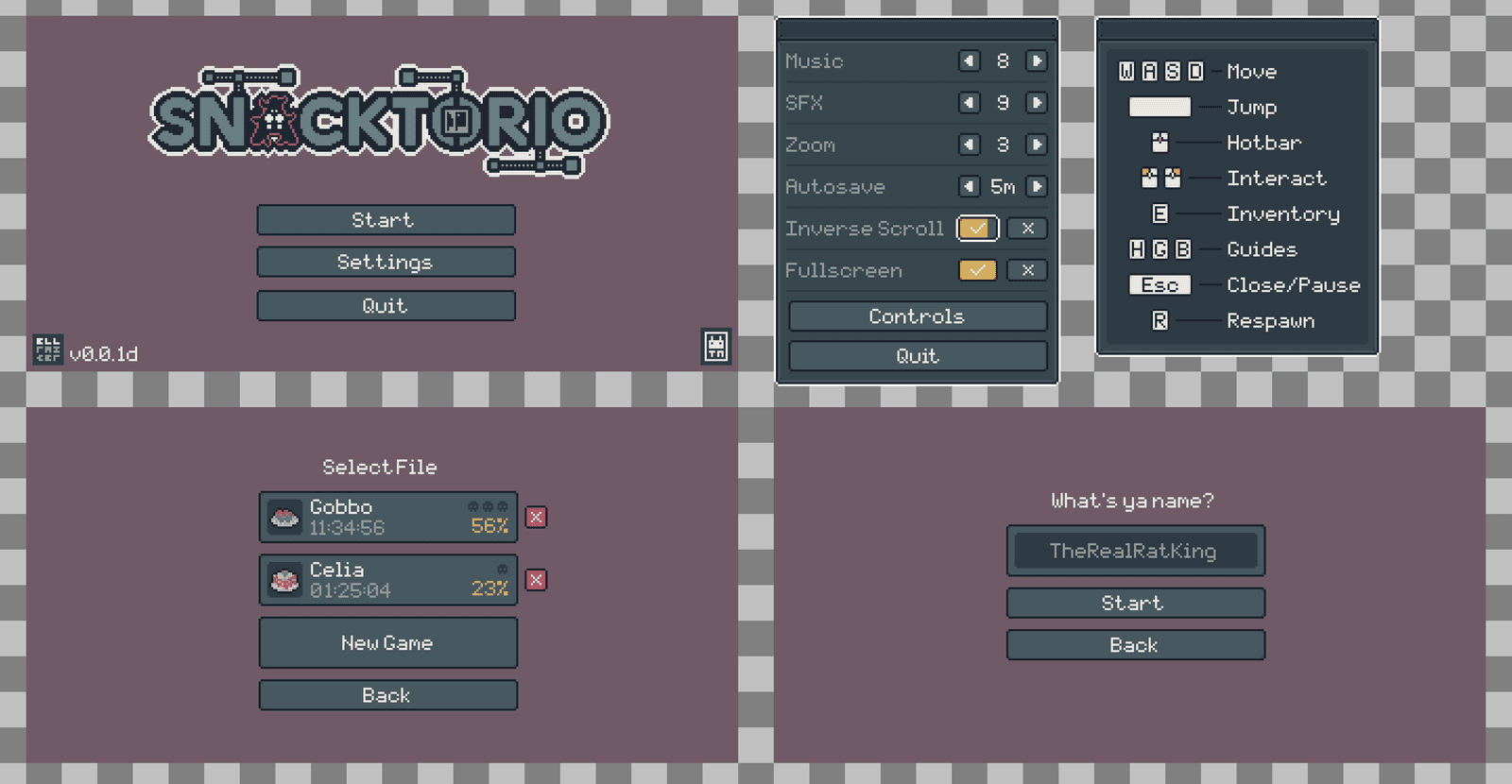1512x784 pixels.
Task: Decrease the Music volume
Action: pos(970,61)
